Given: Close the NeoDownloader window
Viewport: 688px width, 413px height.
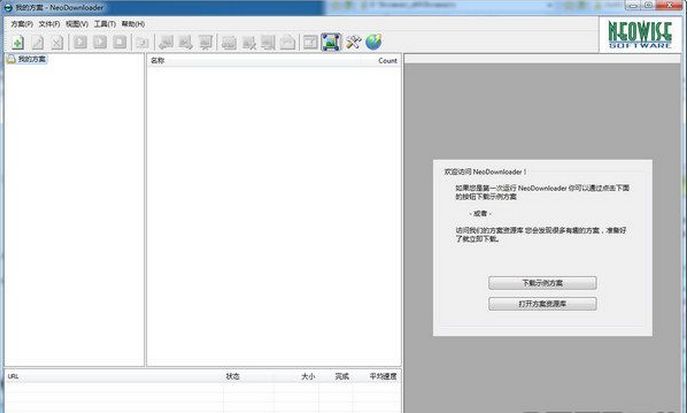Looking at the screenshot, I should pyautogui.click(x=671, y=5).
